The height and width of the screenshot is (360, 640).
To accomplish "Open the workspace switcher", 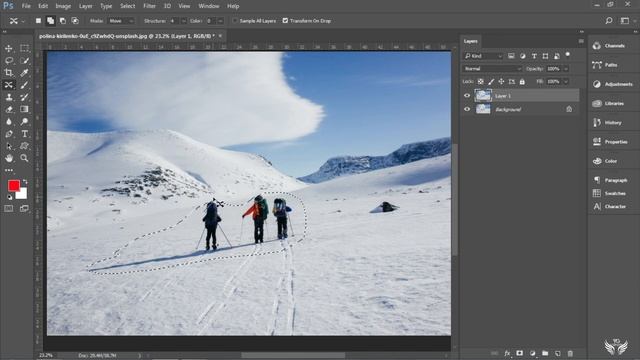I will point(625,20).
